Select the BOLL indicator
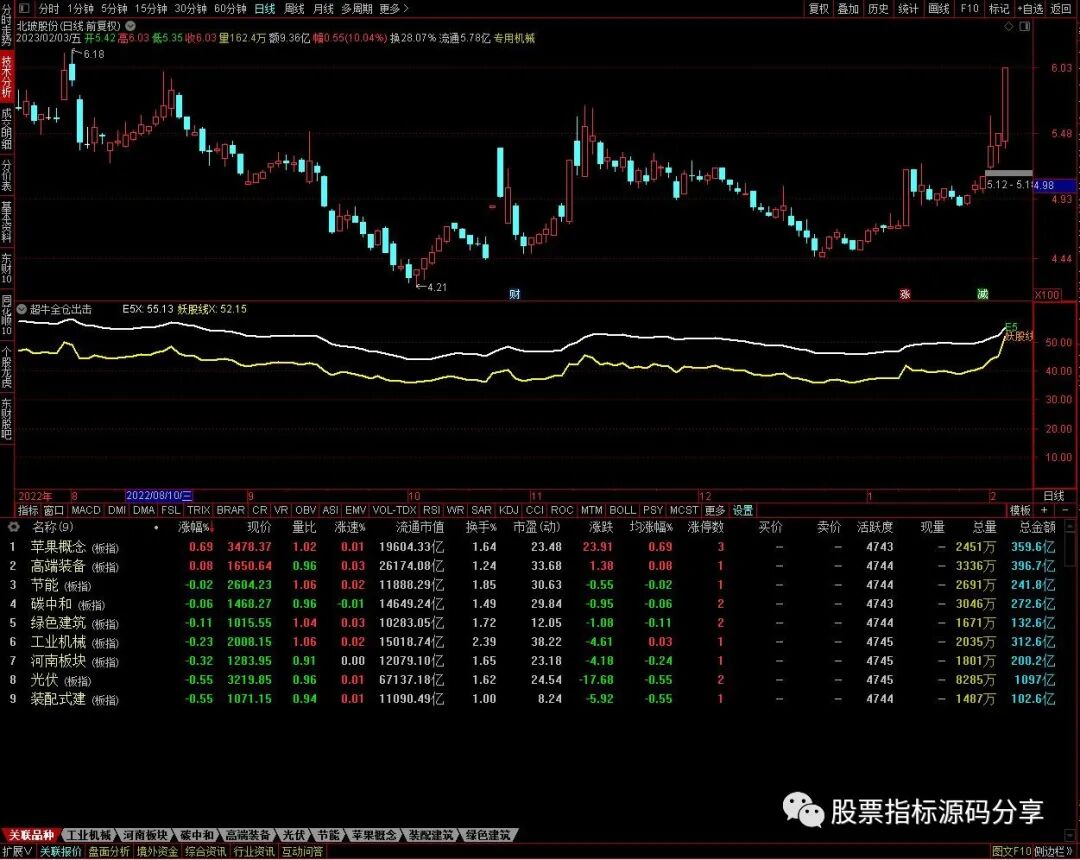Image resolution: width=1080 pixels, height=860 pixels. [x=623, y=510]
